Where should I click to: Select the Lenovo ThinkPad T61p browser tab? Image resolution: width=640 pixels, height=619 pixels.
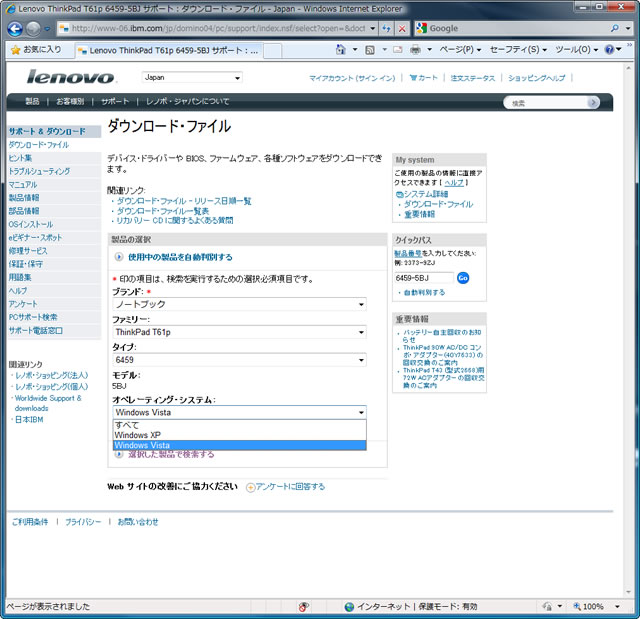pos(169,51)
